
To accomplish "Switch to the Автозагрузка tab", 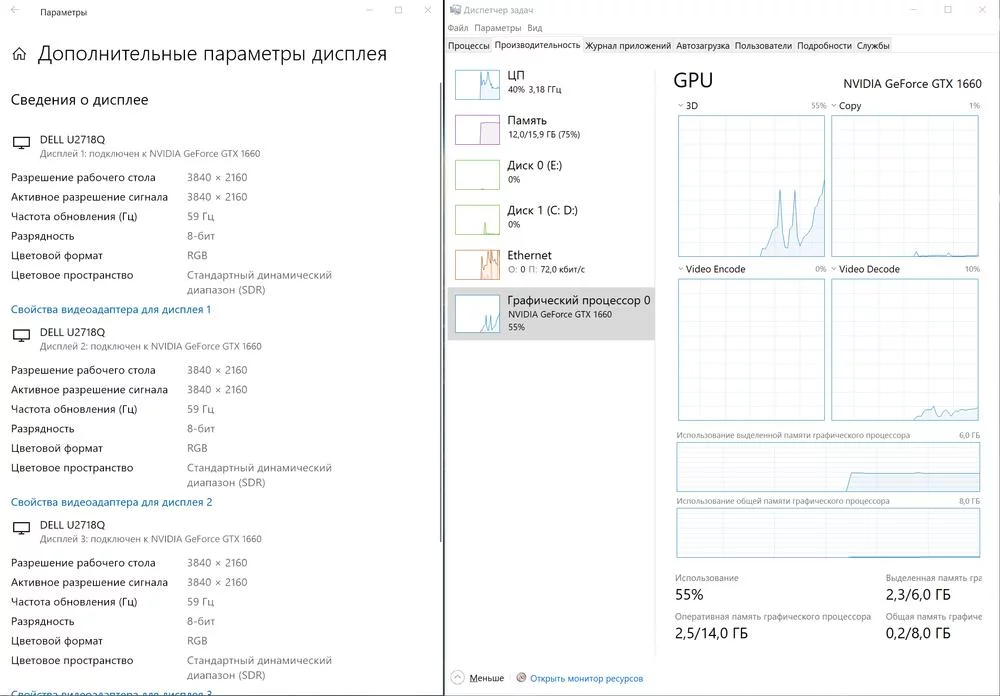I will [x=702, y=46].
